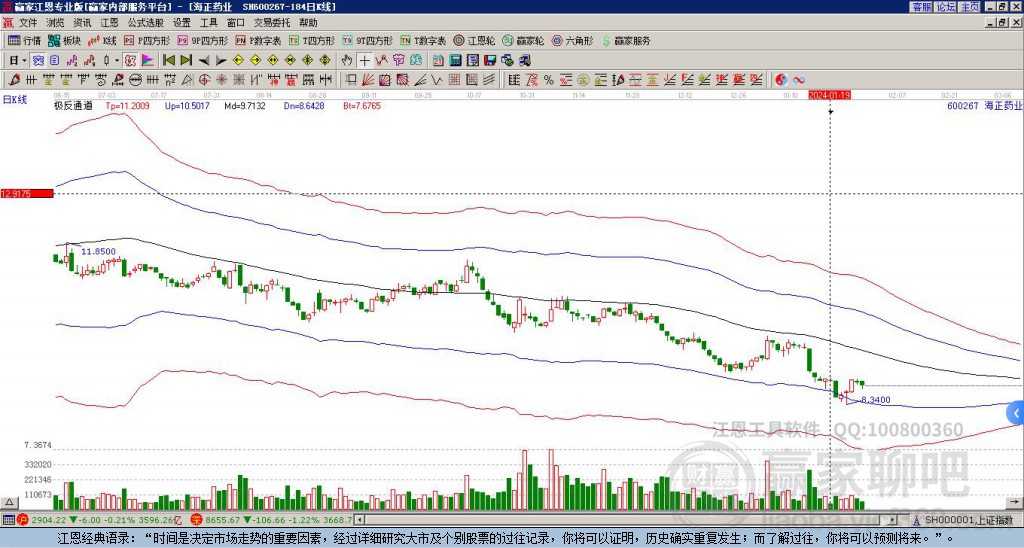
Task: Open the 交易委托 menu
Action: pyautogui.click(x=272, y=23)
